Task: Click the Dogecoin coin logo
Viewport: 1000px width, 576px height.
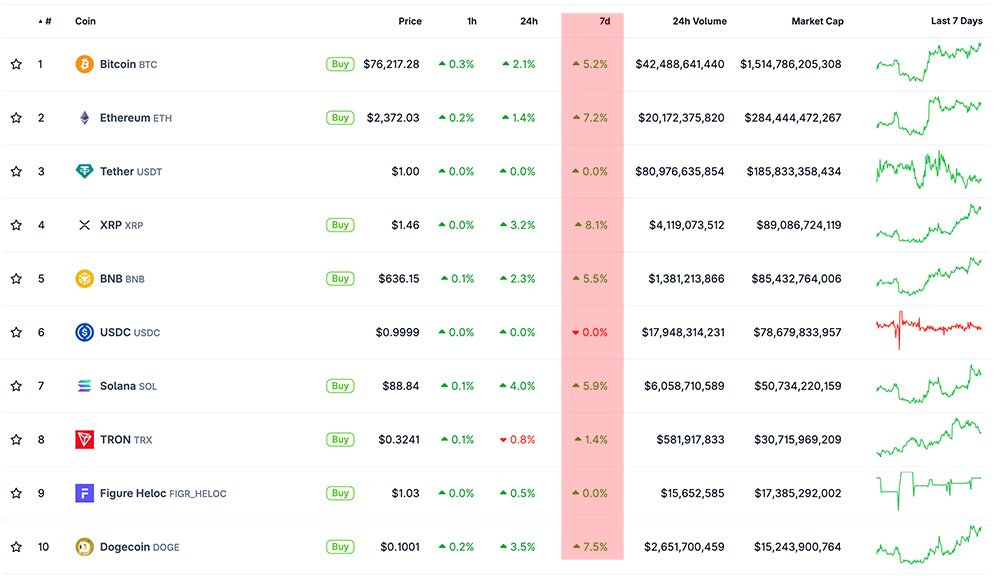Action: coord(85,547)
